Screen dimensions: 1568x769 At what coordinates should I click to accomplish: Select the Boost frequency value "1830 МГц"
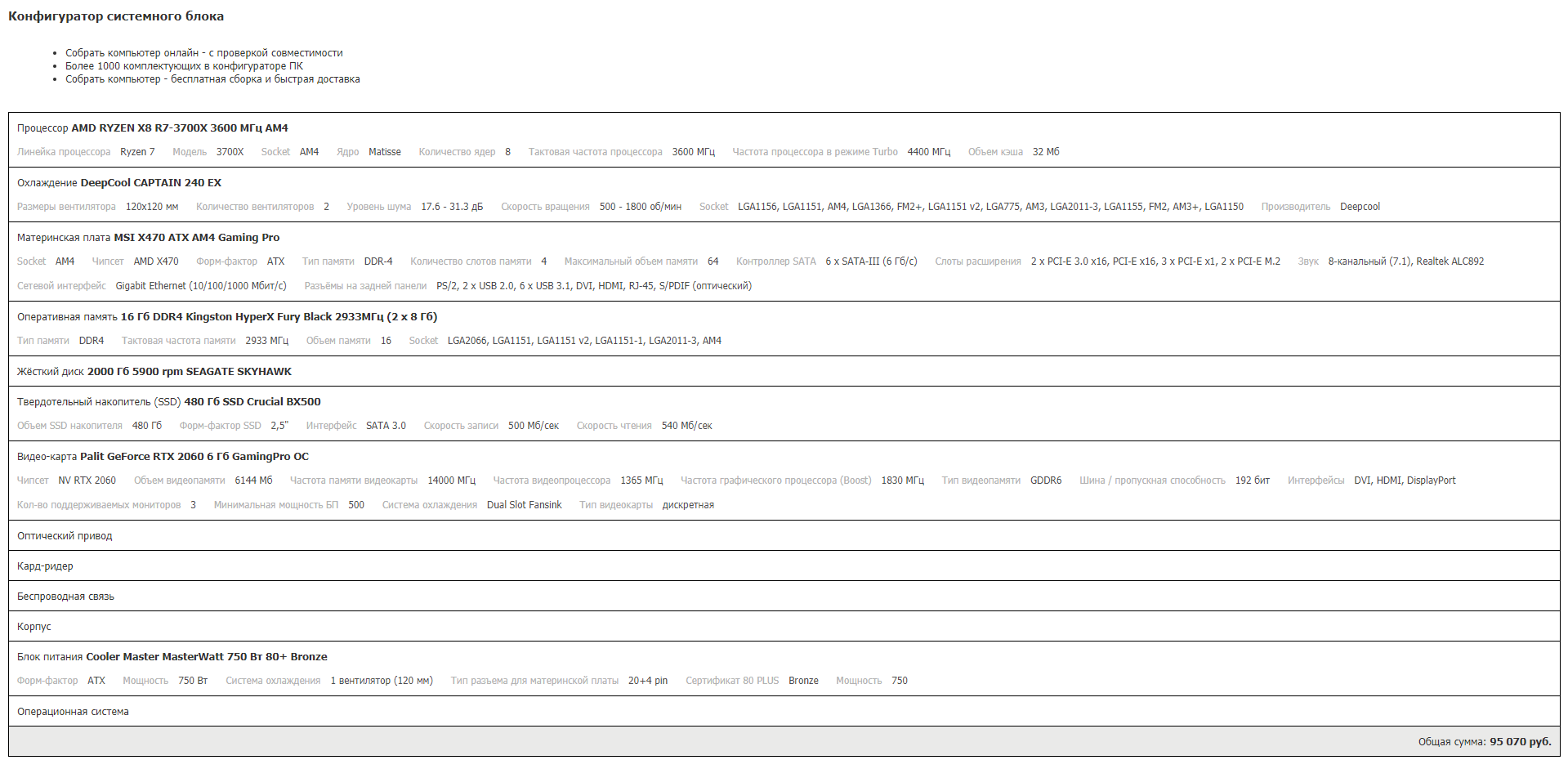pyautogui.click(x=902, y=481)
